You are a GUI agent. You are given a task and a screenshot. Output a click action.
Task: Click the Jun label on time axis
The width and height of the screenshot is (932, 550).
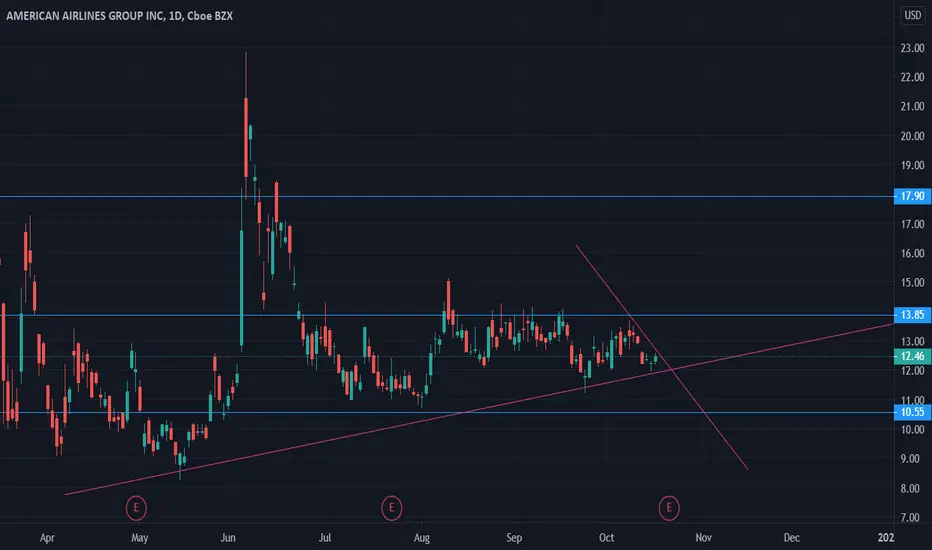(228, 538)
